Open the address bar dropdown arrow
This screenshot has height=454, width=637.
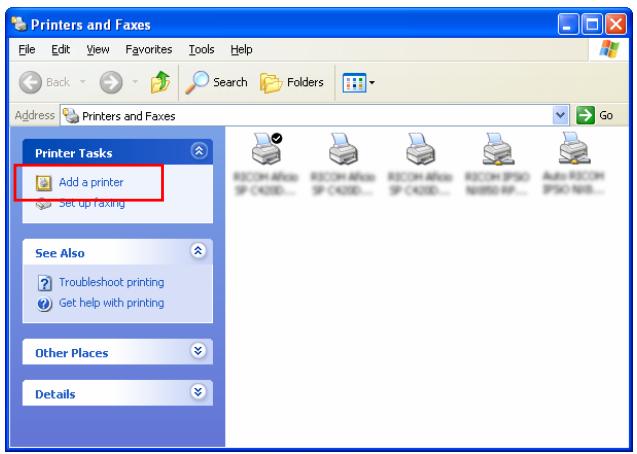560,116
